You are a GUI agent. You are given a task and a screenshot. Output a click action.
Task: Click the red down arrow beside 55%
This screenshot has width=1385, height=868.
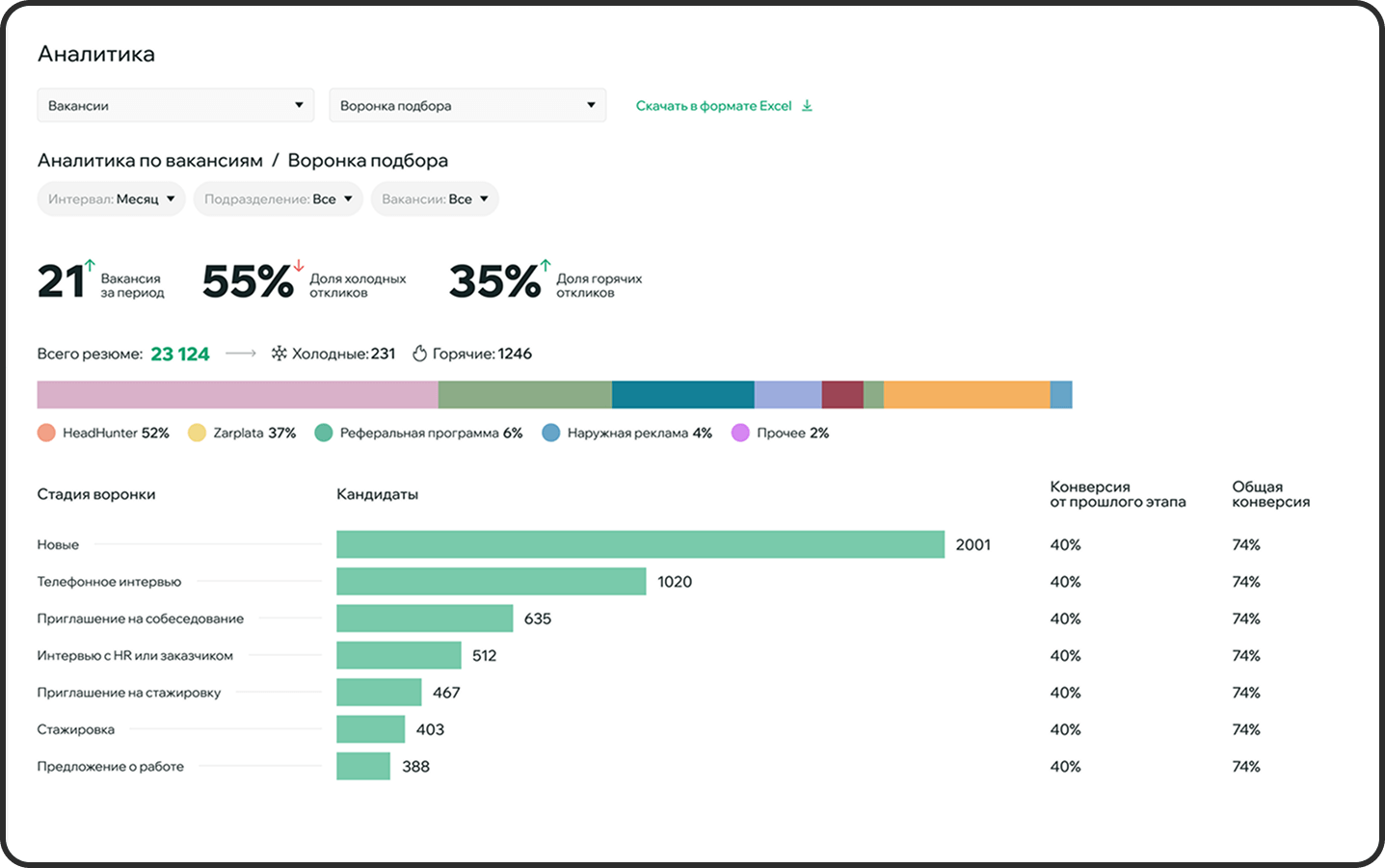coord(299,265)
